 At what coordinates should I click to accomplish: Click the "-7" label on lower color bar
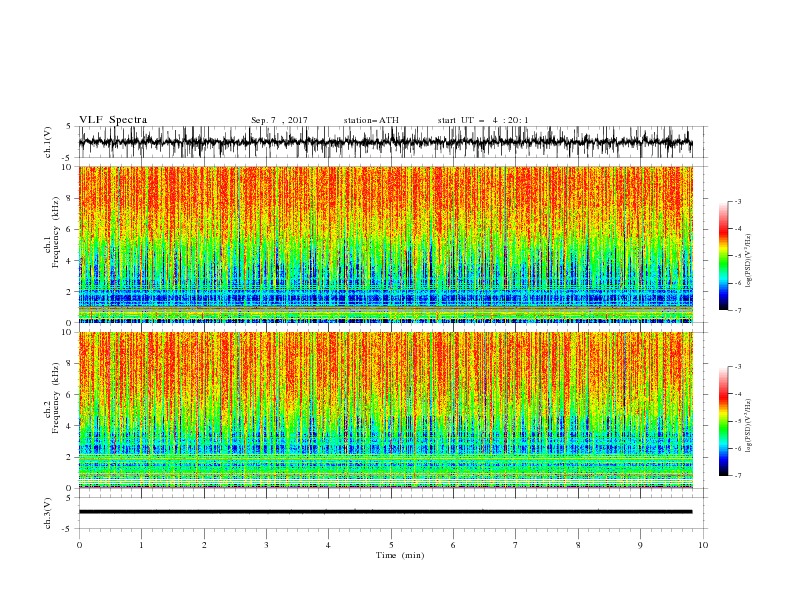(x=737, y=476)
